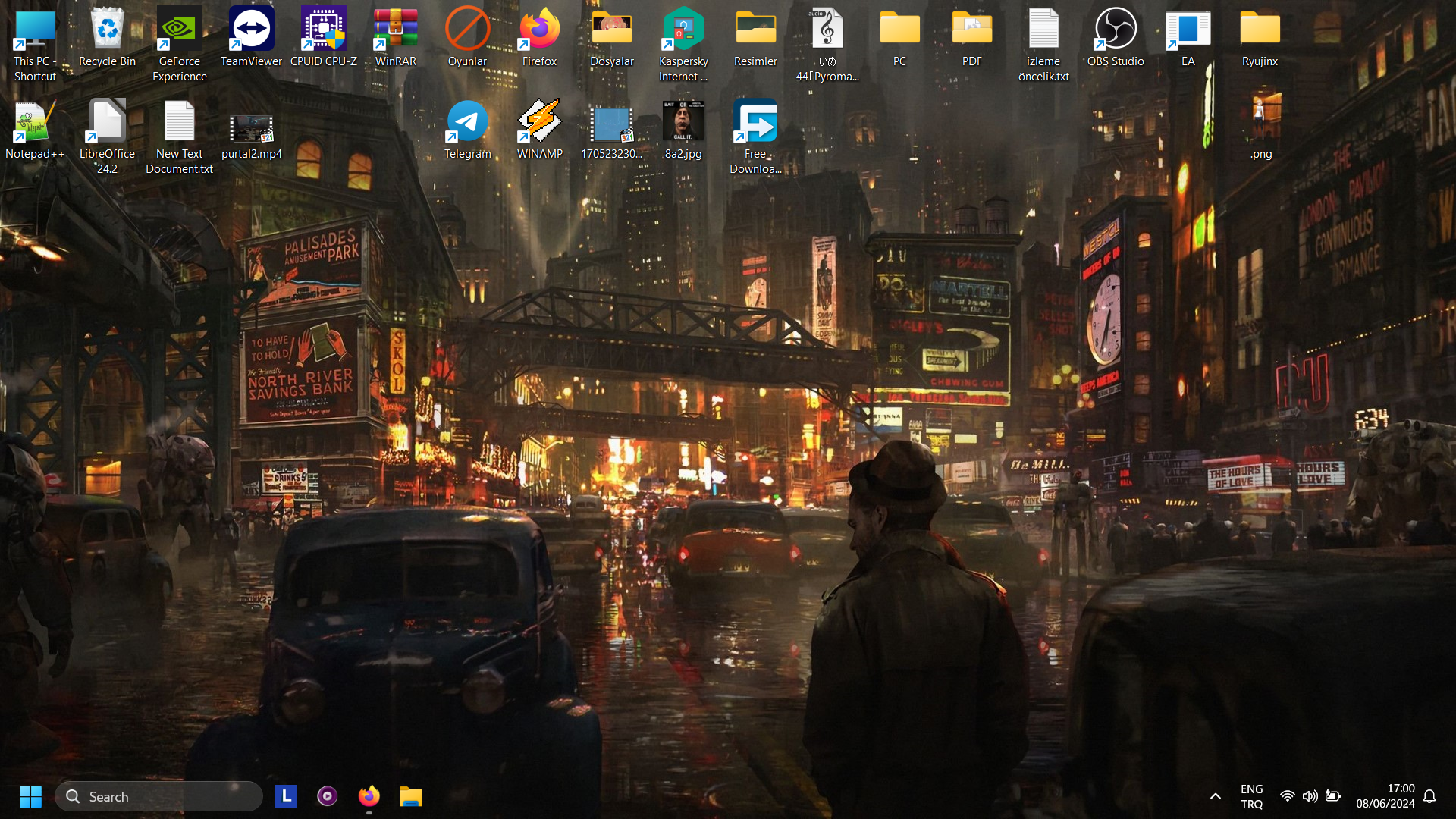Open the PDF folder
This screenshot has width=1456, height=819.
971,38
